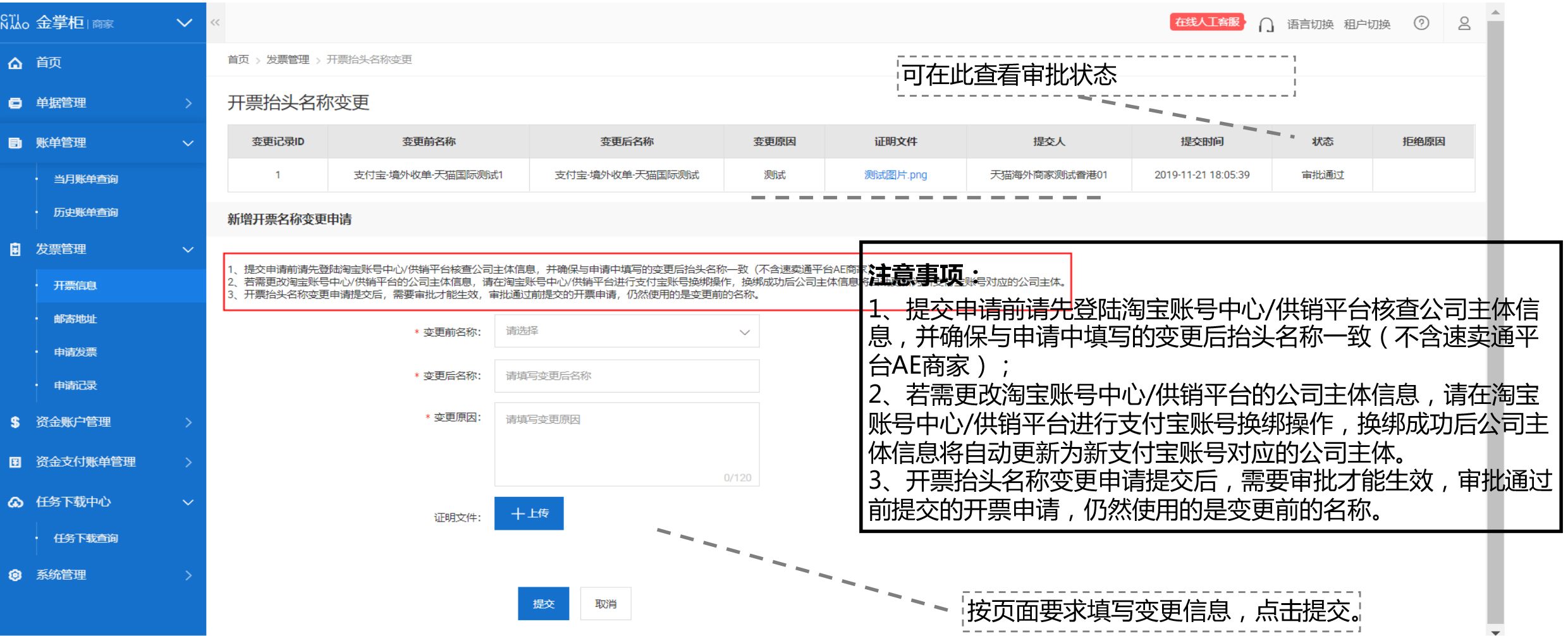Viewport: 1568px width, 636px height.
Task: Focus the 变更原因 text area
Action: pyautogui.click(x=627, y=444)
